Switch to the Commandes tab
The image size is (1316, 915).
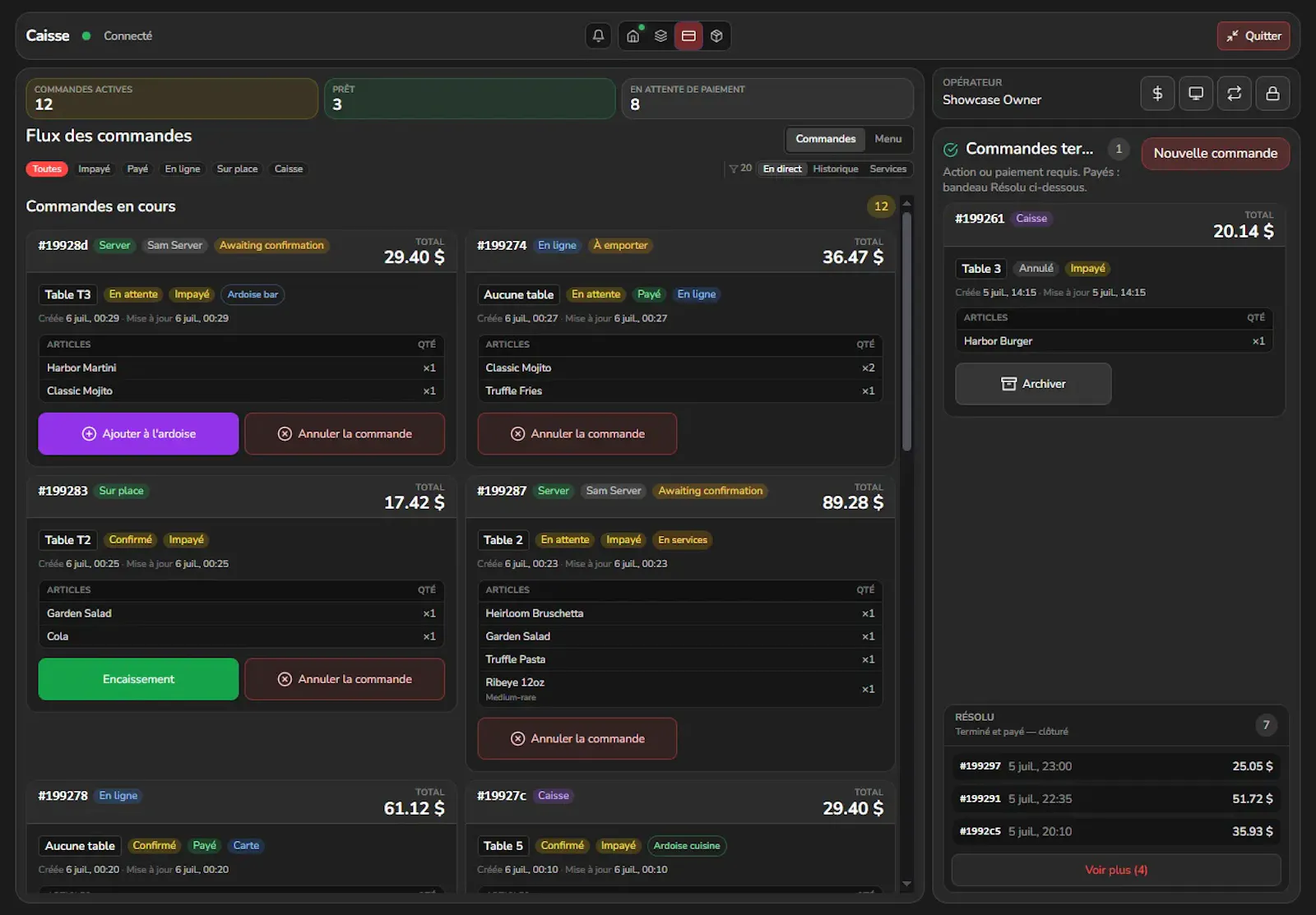(x=825, y=139)
